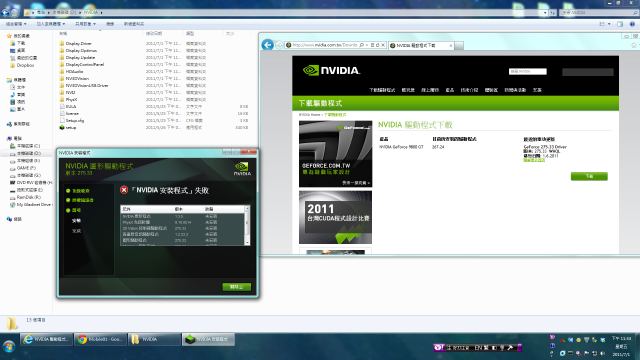The height and width of the screenshot is (360, 640).
Task: Go back in Internet Explorer
Action: point(268,44)
